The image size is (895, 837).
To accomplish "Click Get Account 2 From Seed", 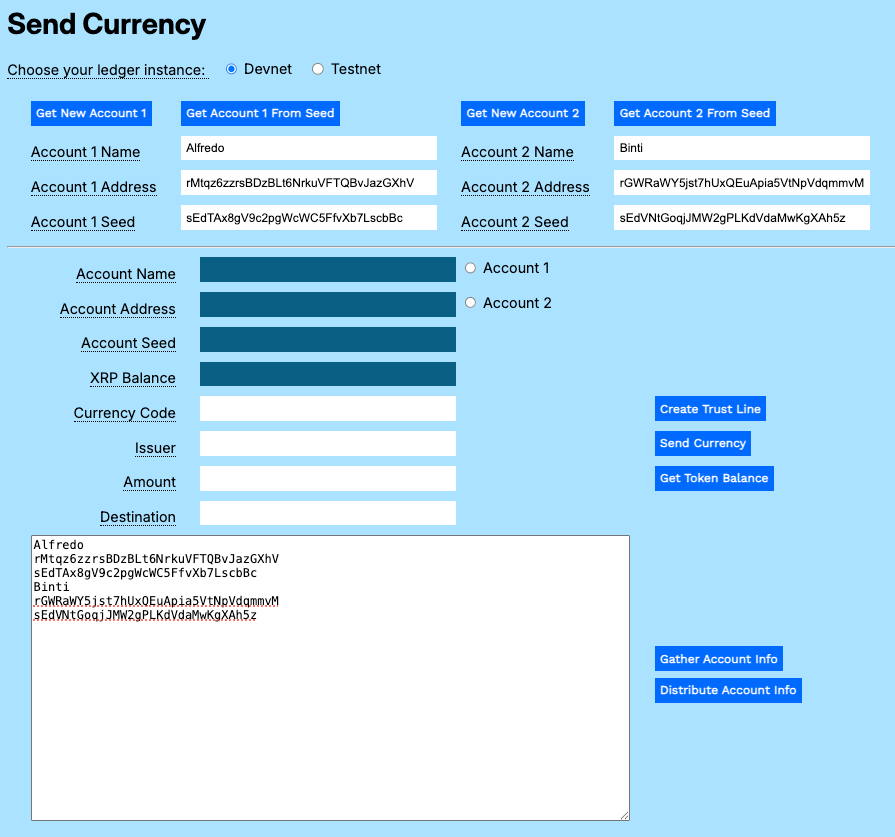I will click(694, 113).
